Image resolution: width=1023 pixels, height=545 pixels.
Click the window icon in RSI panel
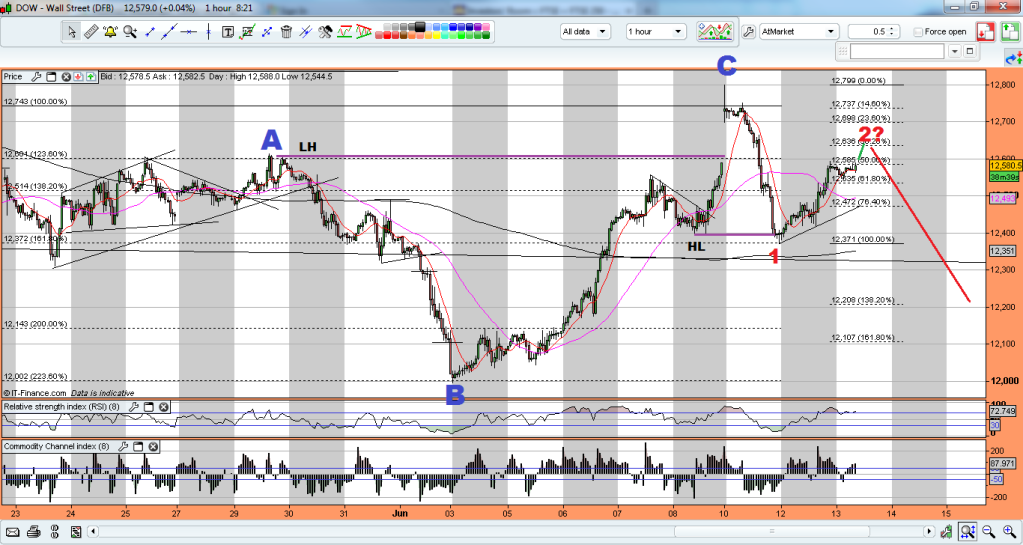click(149, 407)
